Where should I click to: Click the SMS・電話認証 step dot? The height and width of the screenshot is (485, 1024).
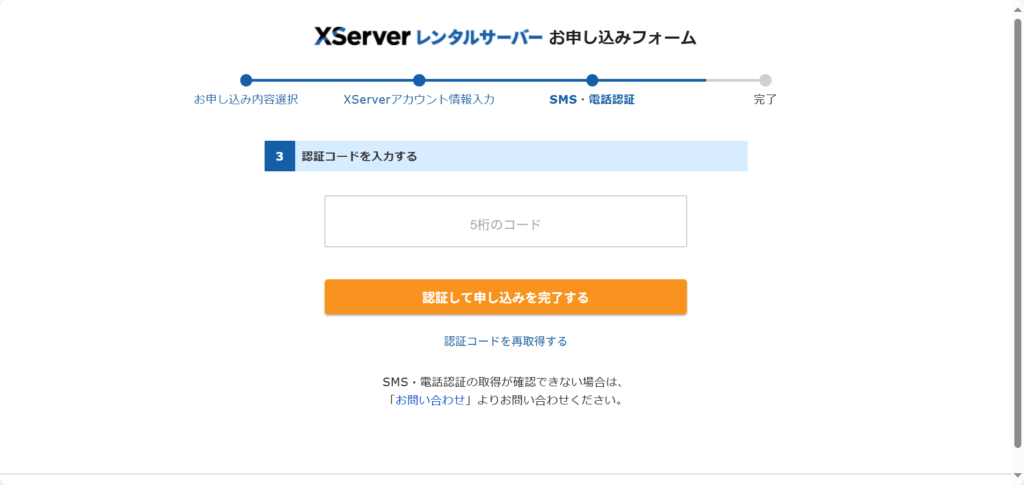click(x=592, y=80)
